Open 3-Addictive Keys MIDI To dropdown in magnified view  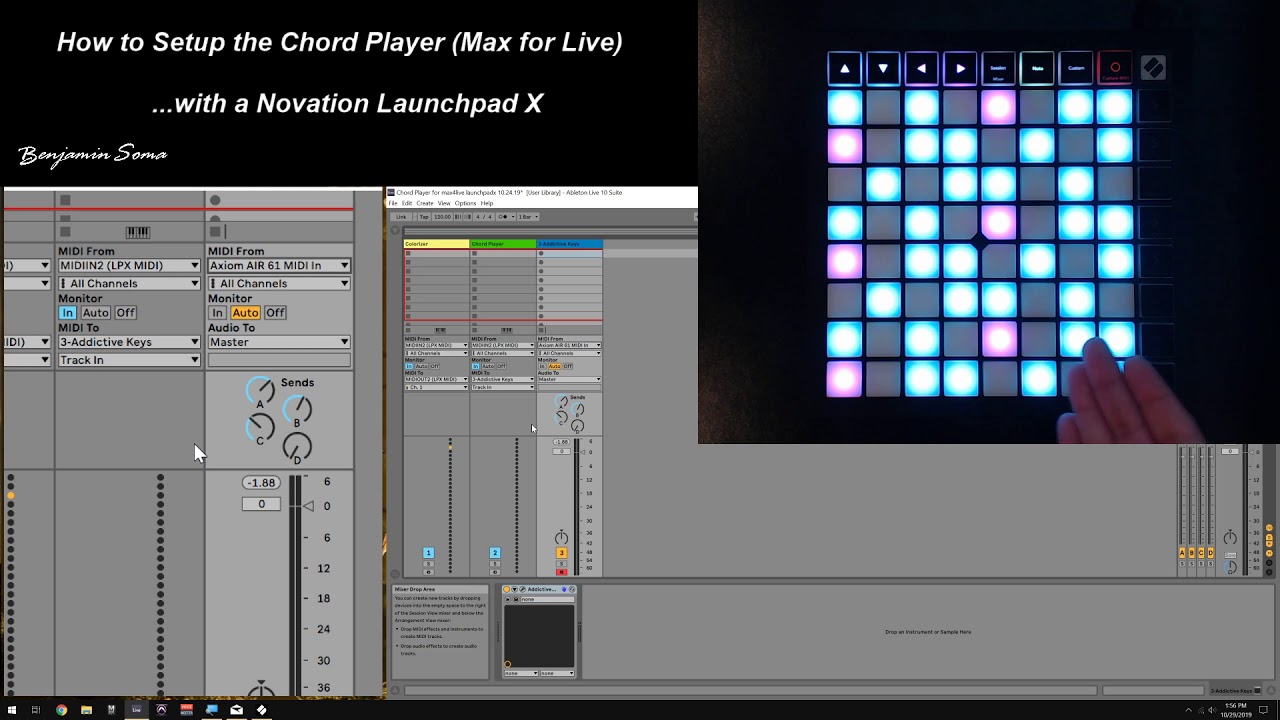click(129, 342)
